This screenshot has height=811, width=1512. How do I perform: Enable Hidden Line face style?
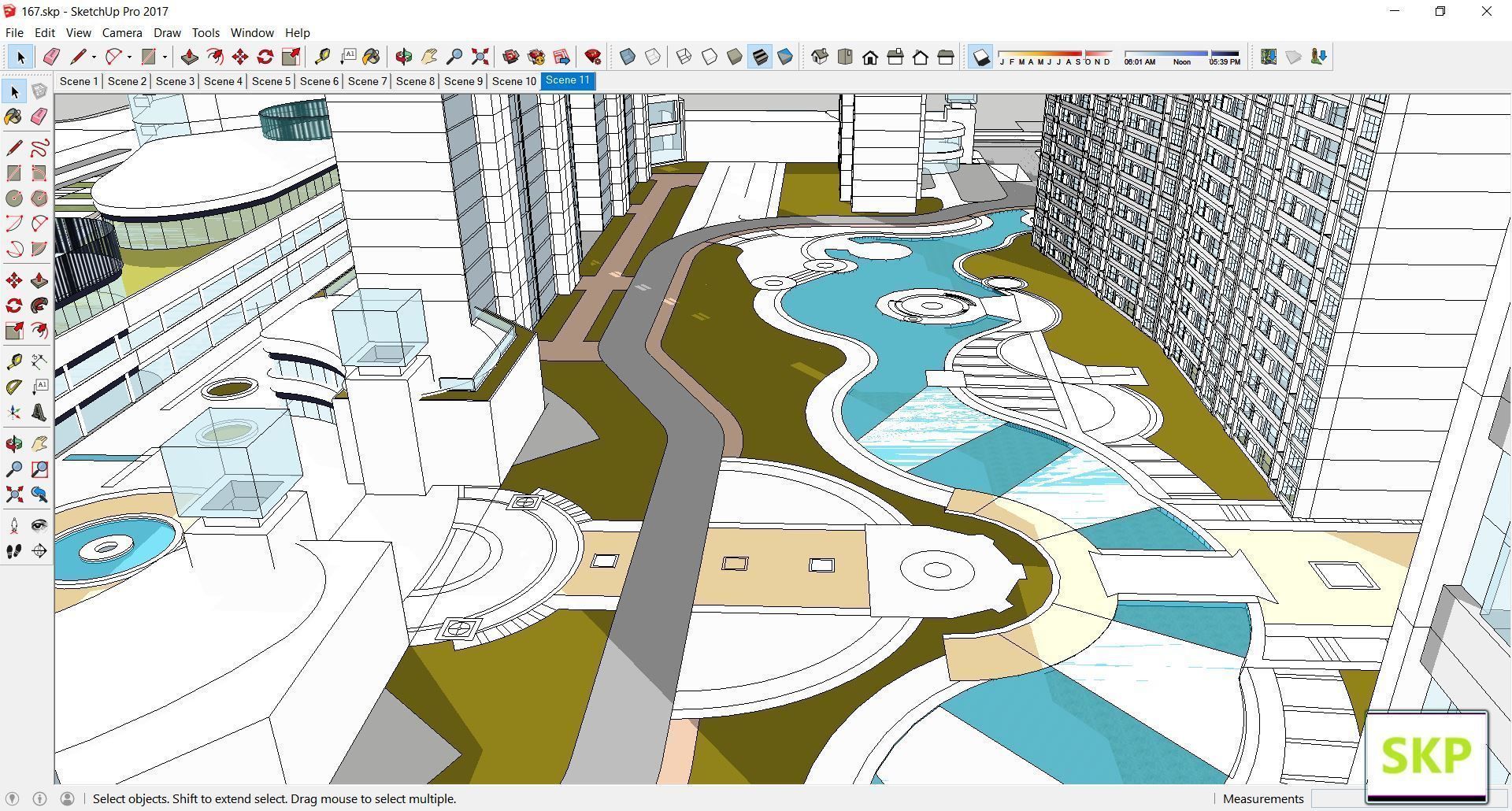[710, 57]
